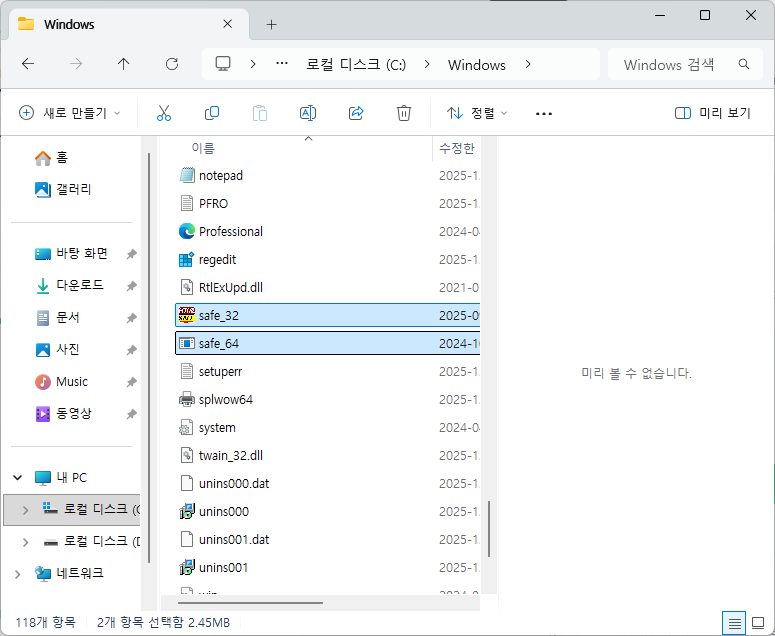Click the Paste clipboard icon
This screenshot has height=636, width=775.
pyautogui.click(x=260, y=113)
